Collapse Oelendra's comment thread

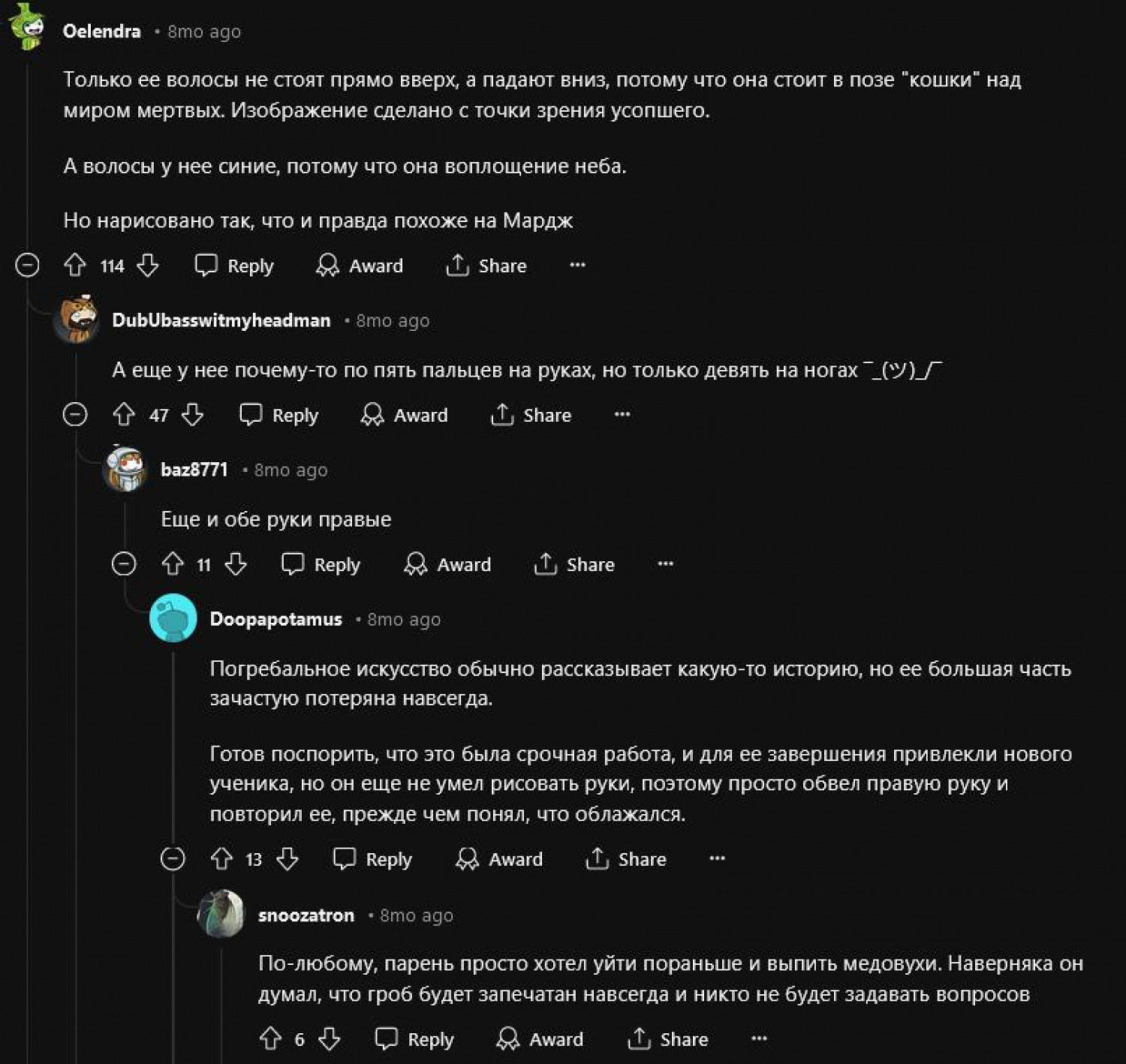(27, 265)
